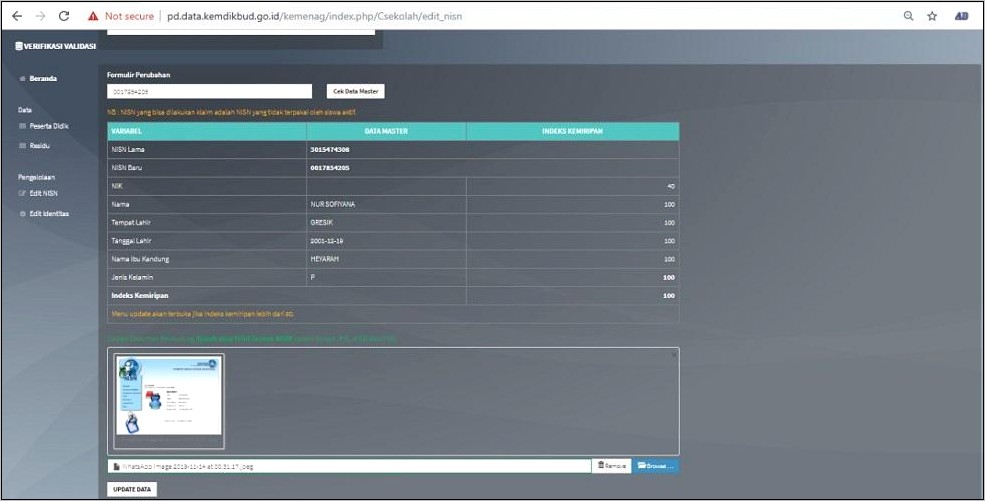Open the AB extension icon
Viewport: 985px width, 501px height.
(961, 16)
